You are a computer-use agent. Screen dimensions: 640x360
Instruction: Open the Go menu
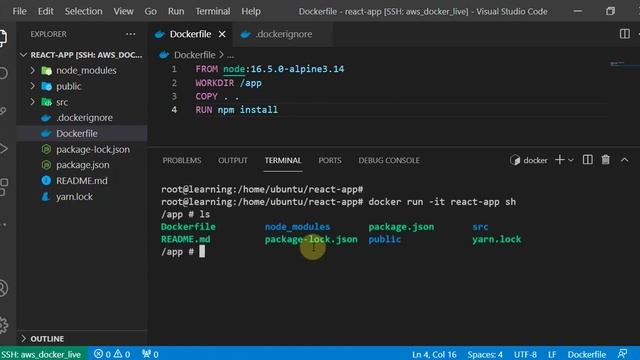point(150,11)
